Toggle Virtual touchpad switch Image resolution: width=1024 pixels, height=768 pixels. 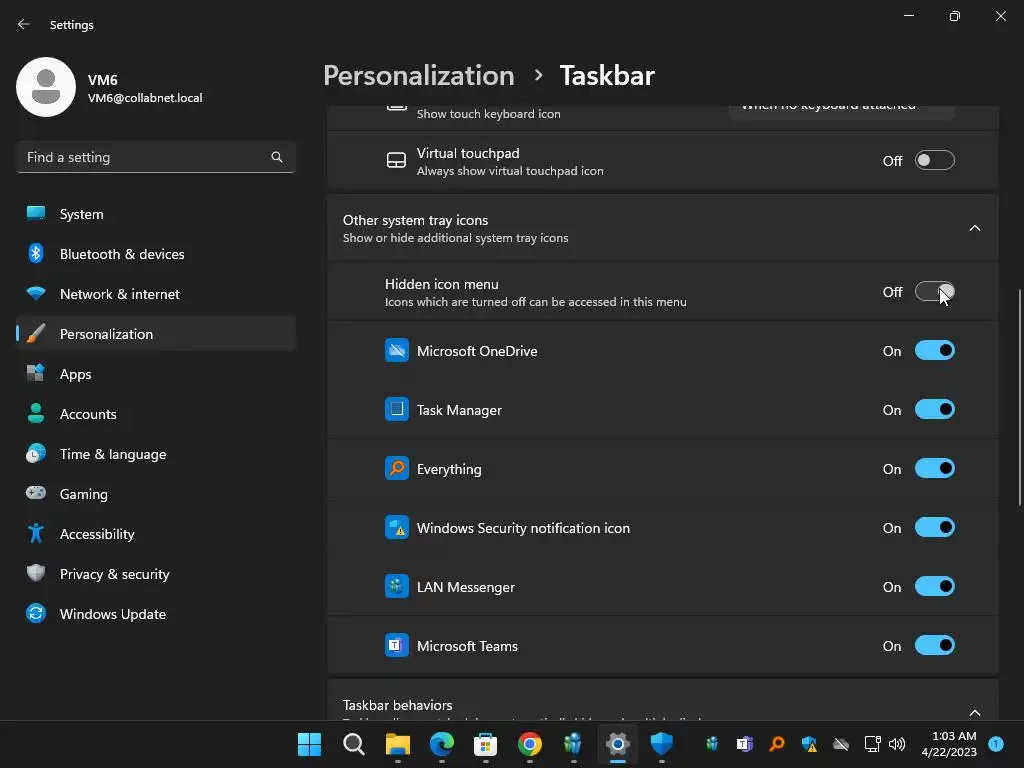pyautogui.click(x=935, y=161)
